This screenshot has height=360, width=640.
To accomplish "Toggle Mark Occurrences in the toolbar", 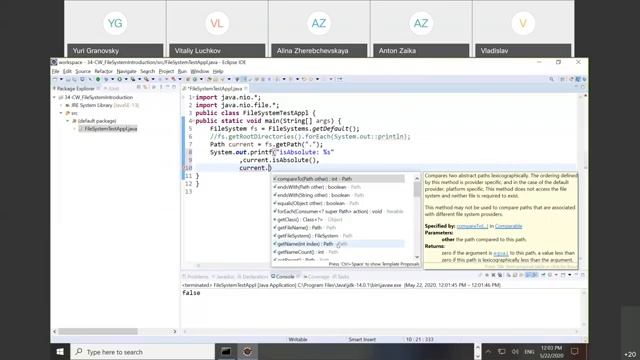I will click(244, 79).
